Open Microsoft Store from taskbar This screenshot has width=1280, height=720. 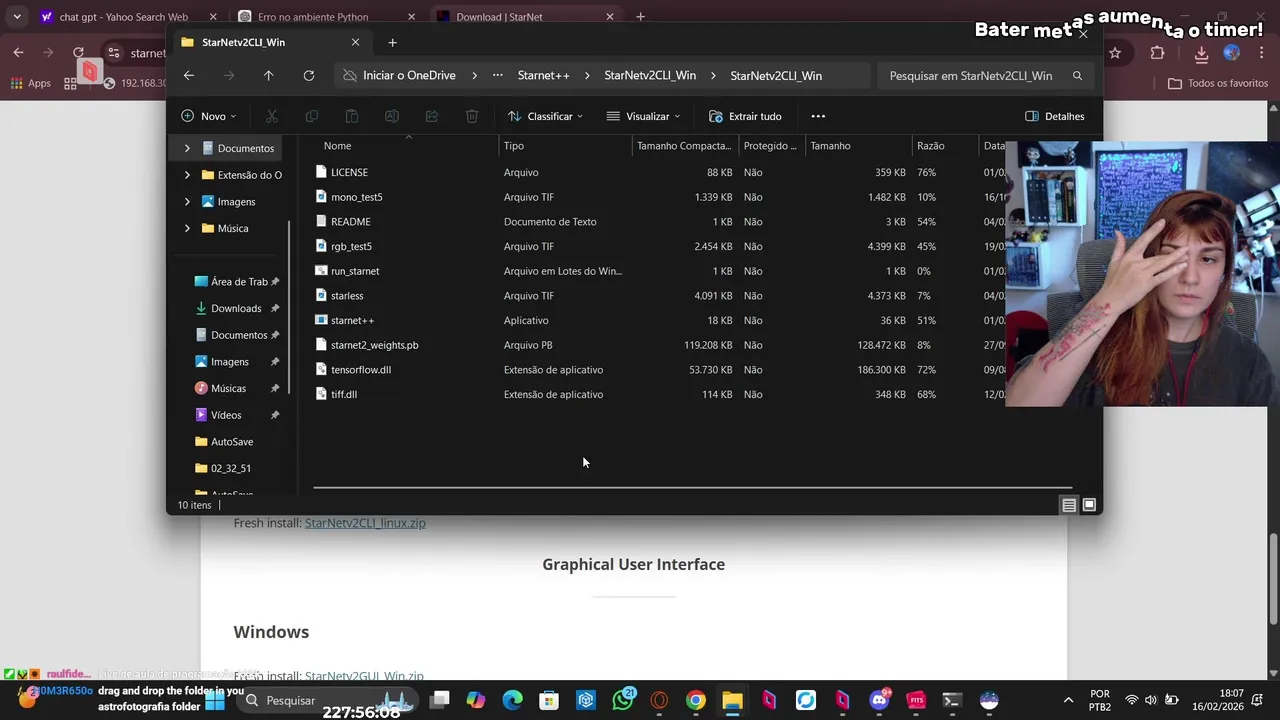tap(549, 700)
